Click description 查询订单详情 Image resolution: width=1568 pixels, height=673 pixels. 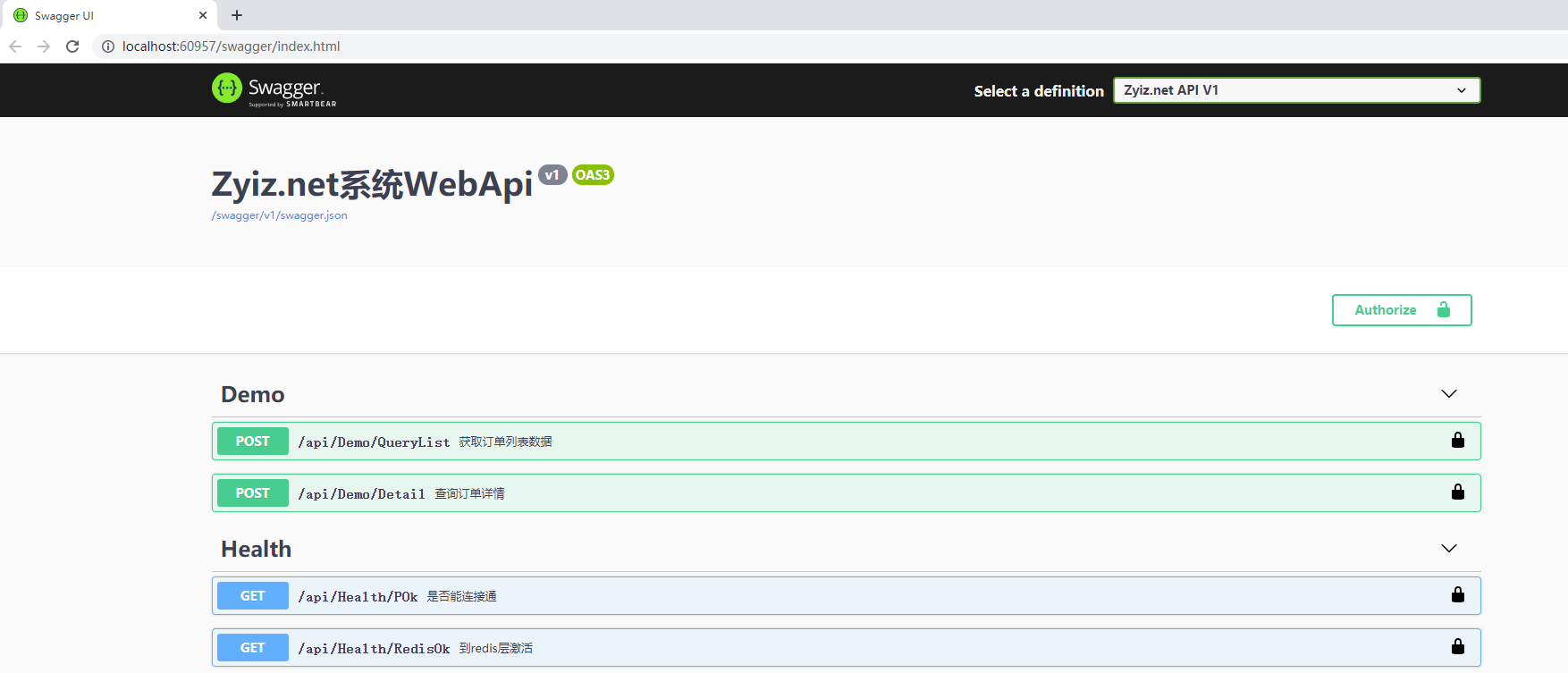(x=470, y=493)
